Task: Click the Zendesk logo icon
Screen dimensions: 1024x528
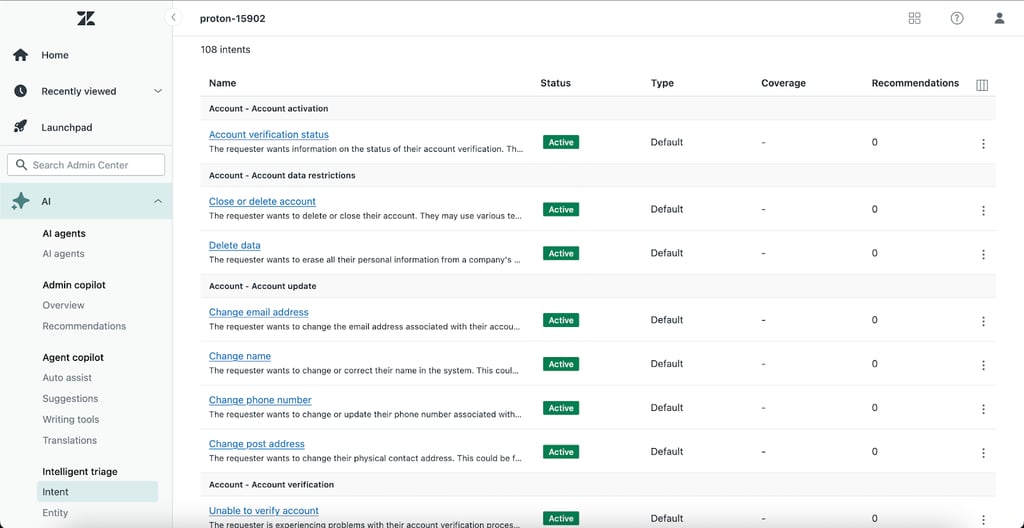Action: (86, 18)
